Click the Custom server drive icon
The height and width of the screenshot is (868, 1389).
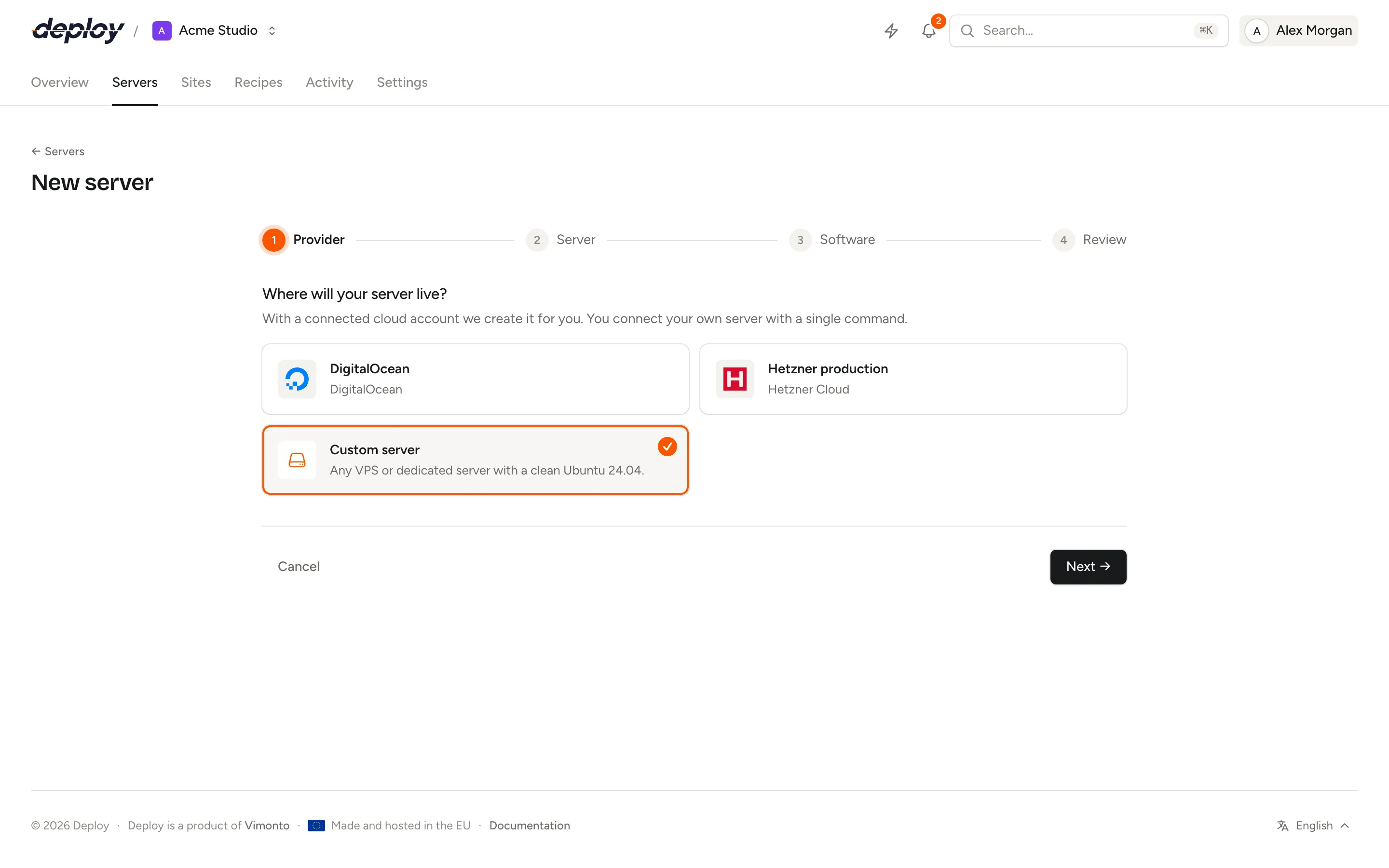pyautogui.click(x=297, y=460)
